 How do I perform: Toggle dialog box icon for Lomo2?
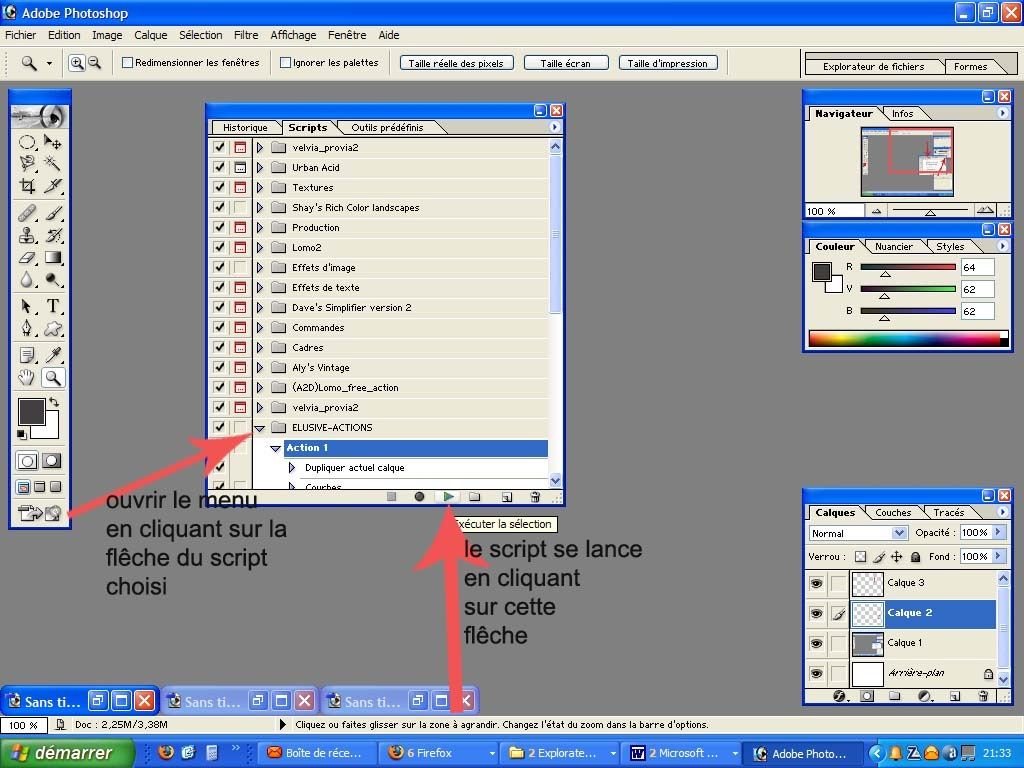[x=240, y=248]
